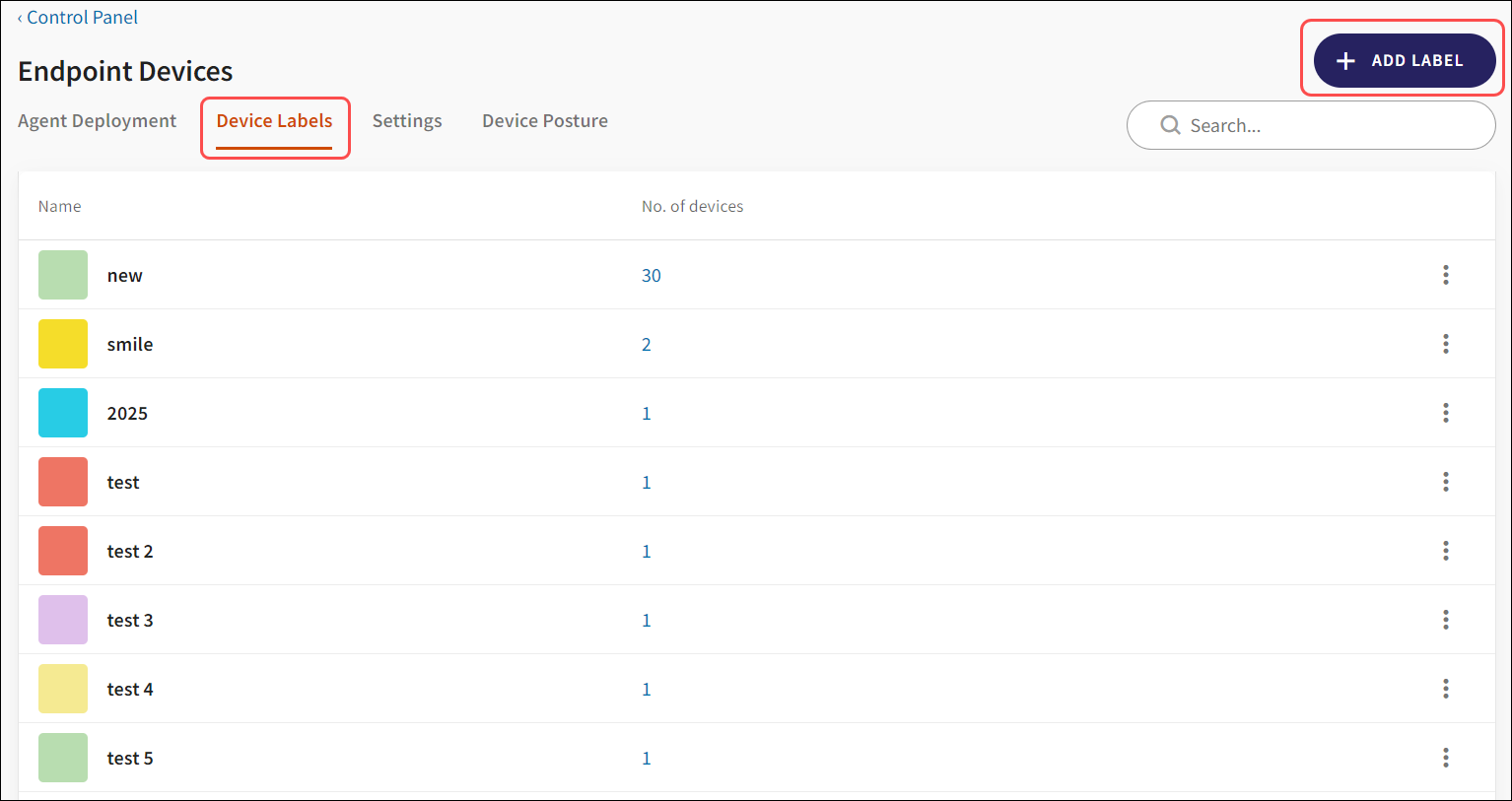Open the Settings tab
Viewport: 1512px width, 801px height.
click(x=407, y=121)
